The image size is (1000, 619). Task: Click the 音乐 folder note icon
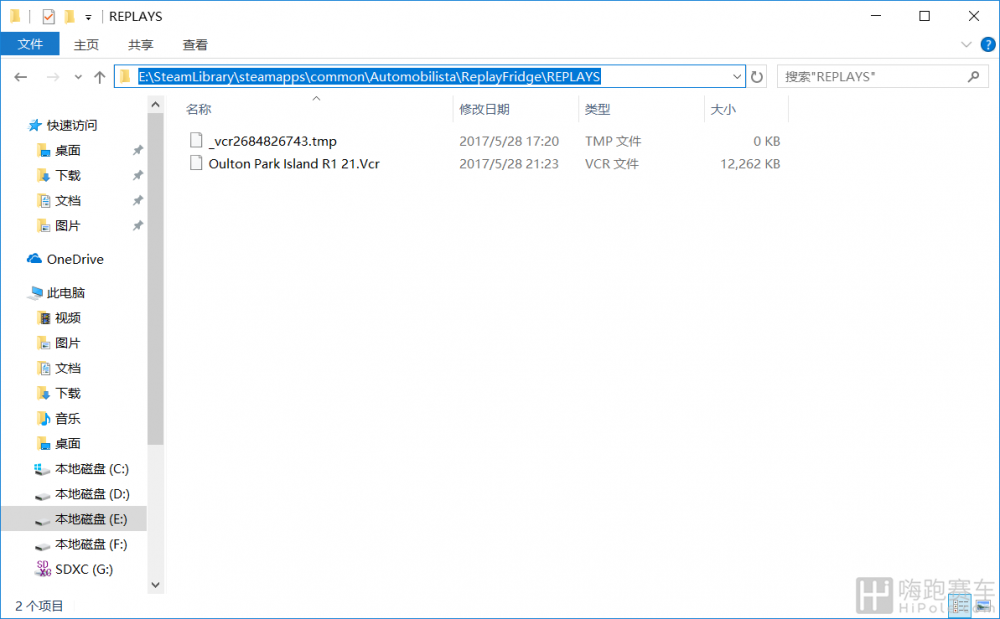pos(43,419)
